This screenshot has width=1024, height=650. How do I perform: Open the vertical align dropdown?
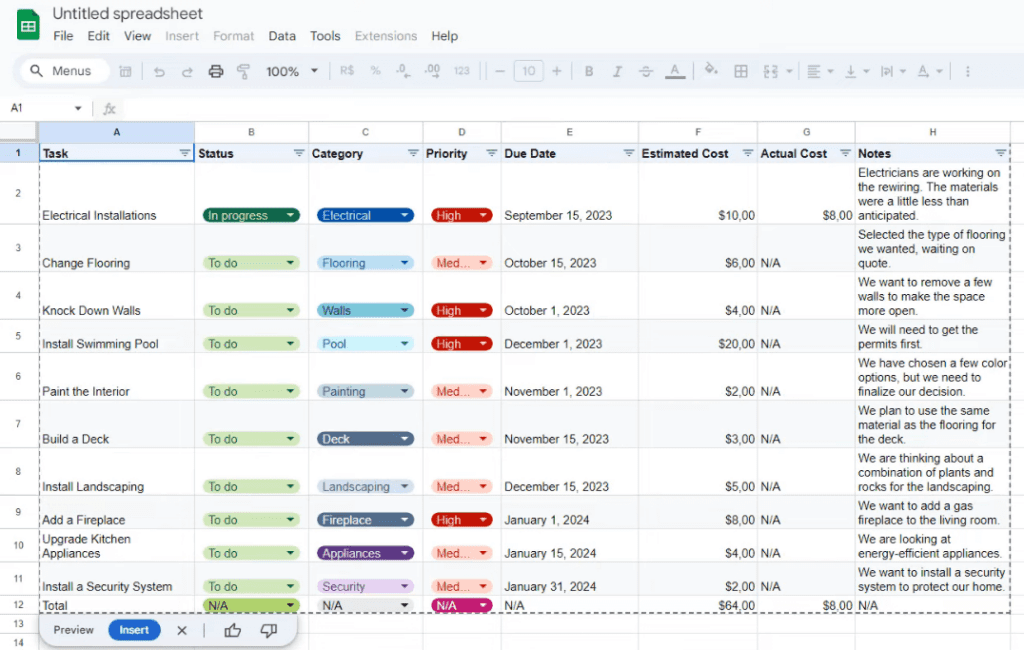click(857, 71)
